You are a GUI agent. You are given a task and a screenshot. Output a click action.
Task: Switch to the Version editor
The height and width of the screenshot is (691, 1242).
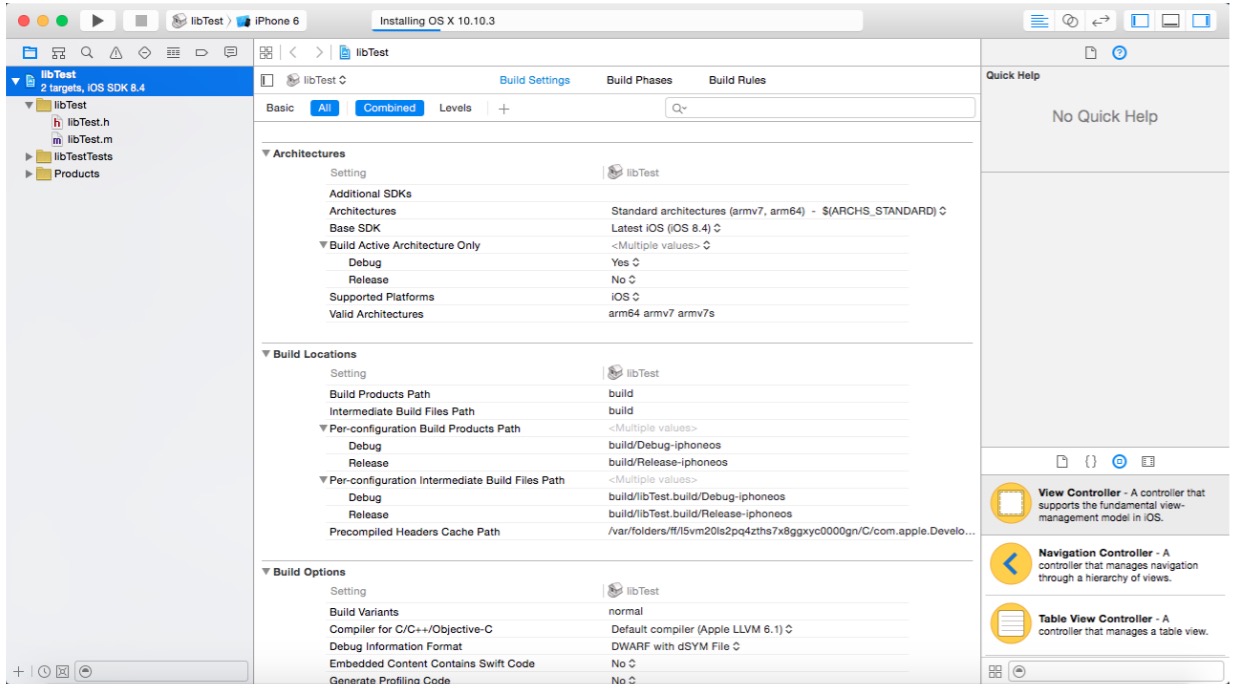coord(1101,21)
